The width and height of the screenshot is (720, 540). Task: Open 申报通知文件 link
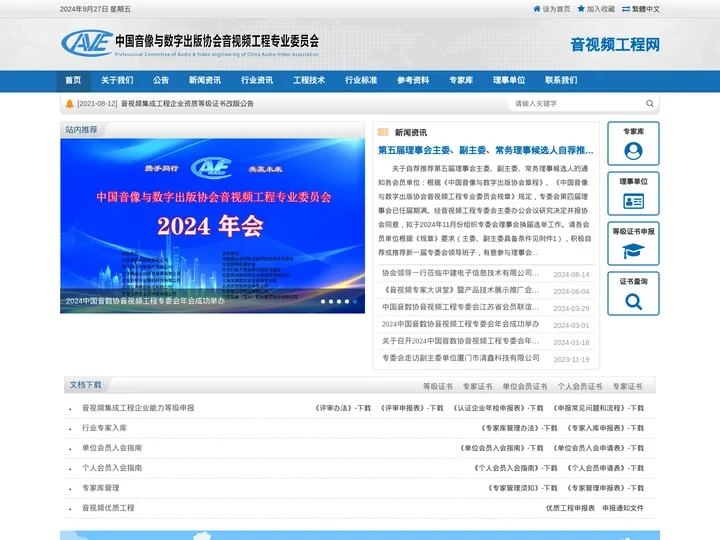tap(623, 508)
